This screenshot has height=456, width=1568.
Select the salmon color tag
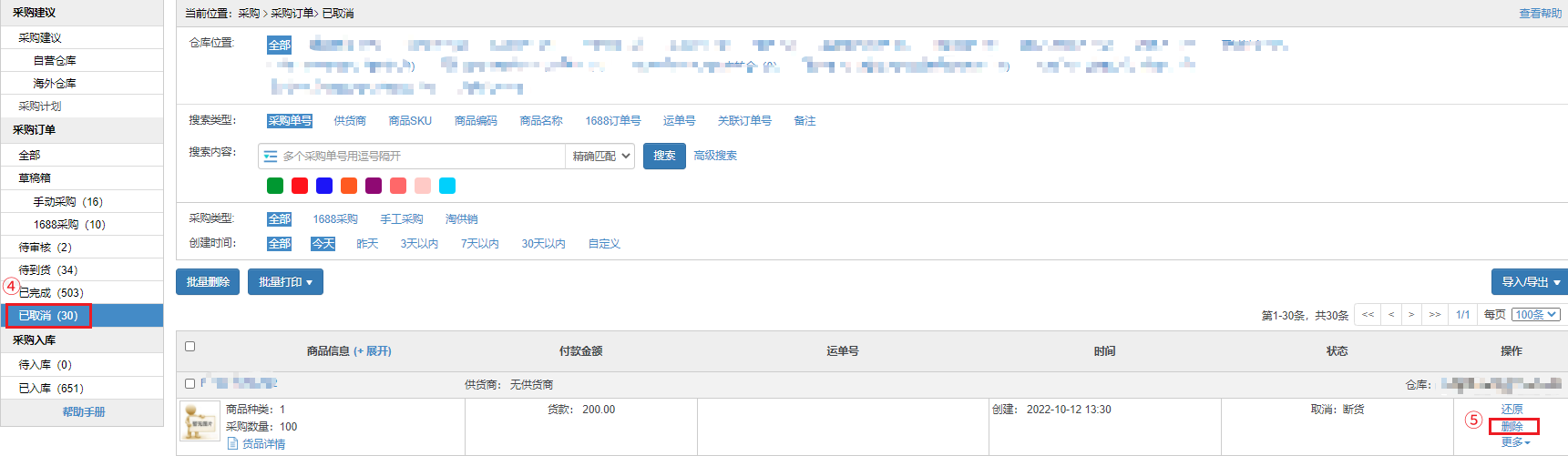(398, 186)
